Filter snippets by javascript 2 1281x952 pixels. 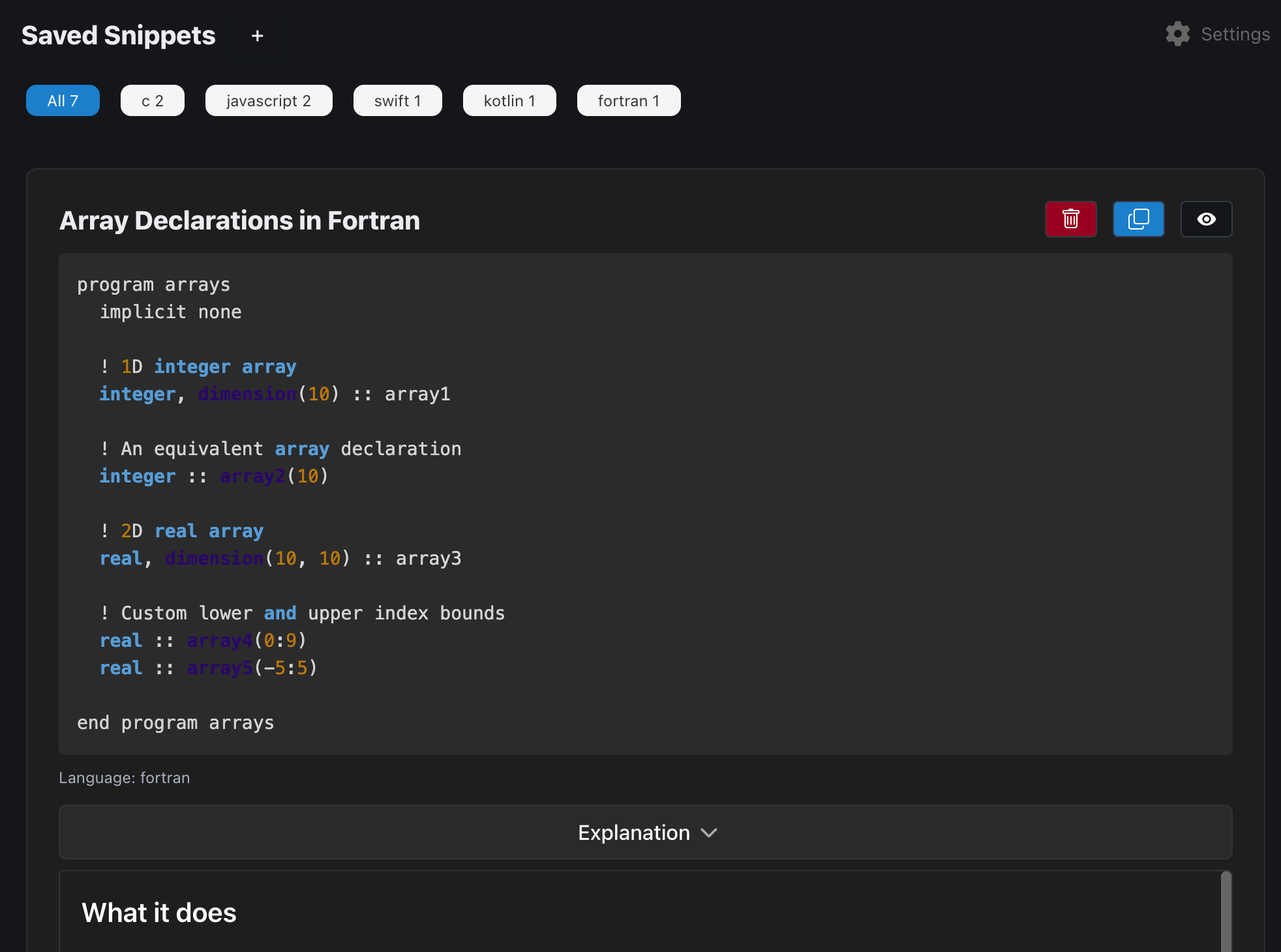coord(269,100)
